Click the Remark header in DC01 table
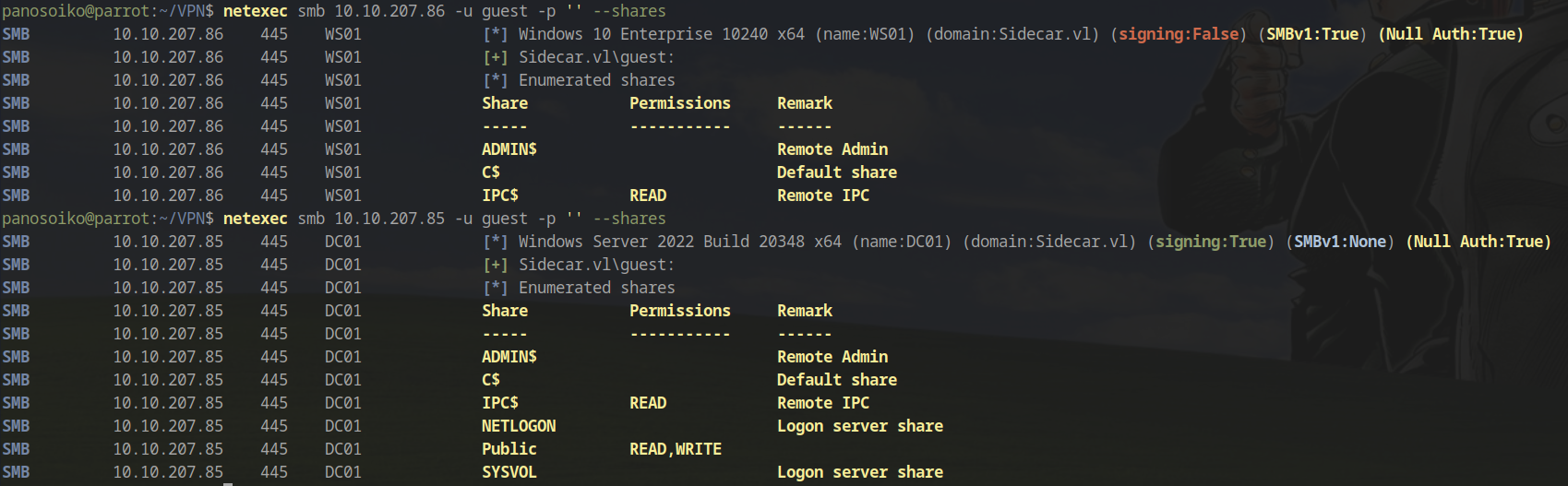The image size is (1568, 486). [805, 311]
